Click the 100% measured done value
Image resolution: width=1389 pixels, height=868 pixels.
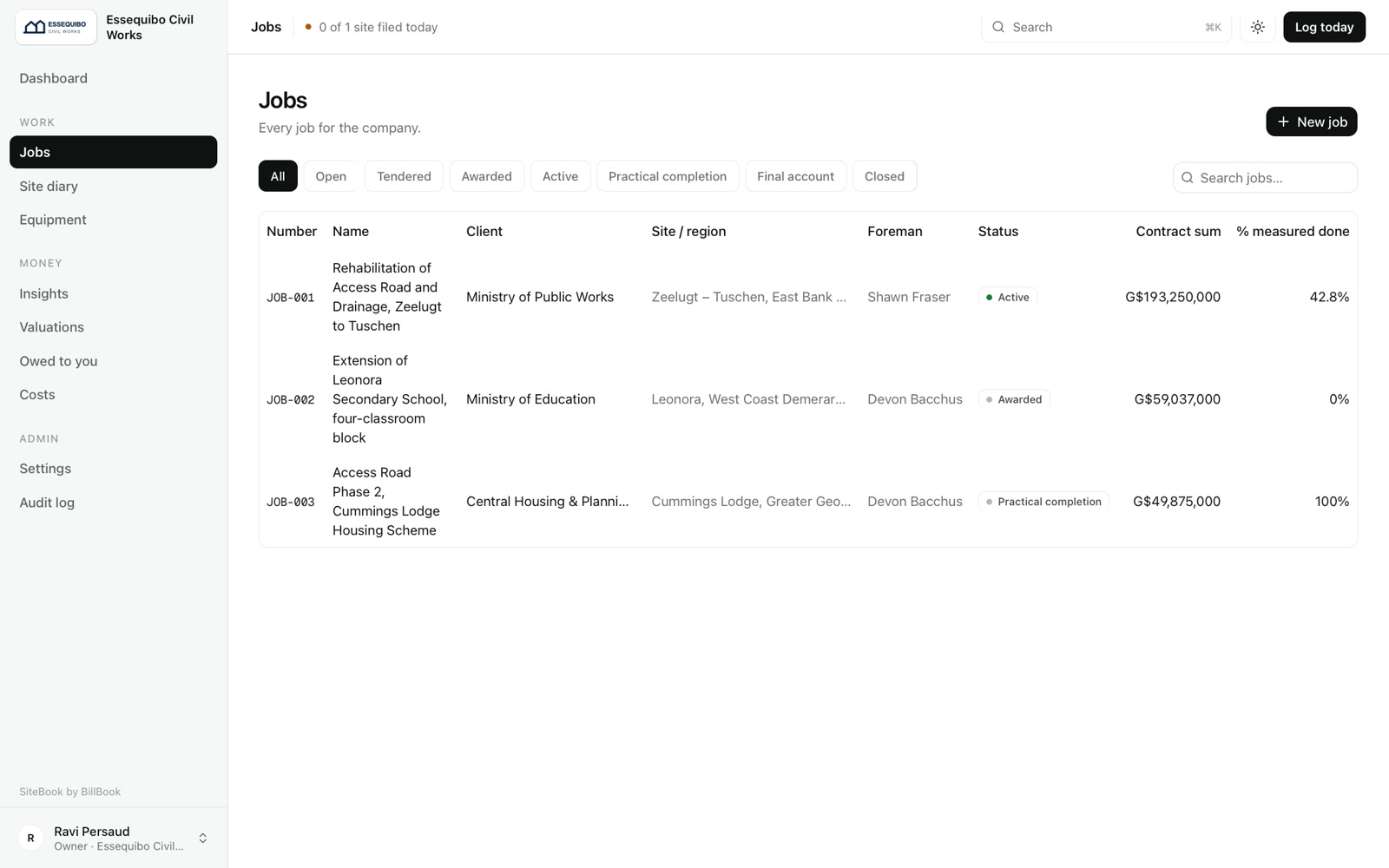pyautogui.click(x=1332, y=502)
